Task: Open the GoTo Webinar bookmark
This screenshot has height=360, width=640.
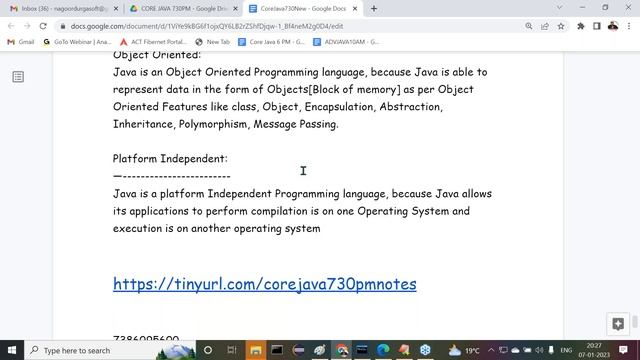Action: [77, 42]
